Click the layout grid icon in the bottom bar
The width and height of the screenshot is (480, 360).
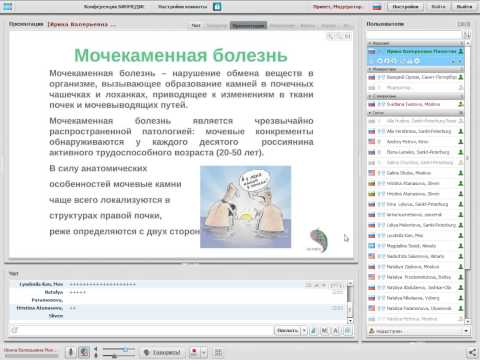coord(218,352)
